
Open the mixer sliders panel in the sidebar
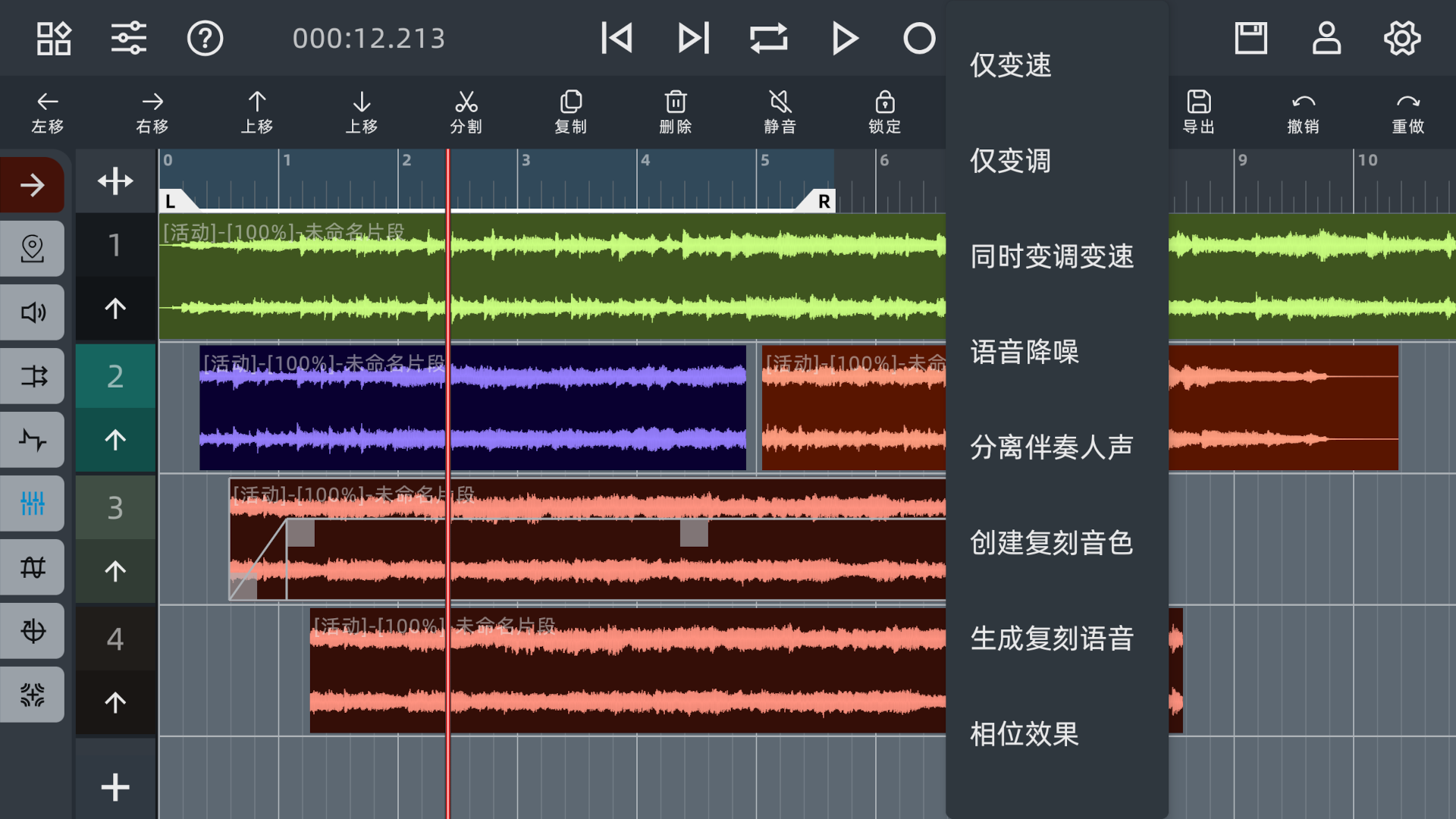pos(32,504)
